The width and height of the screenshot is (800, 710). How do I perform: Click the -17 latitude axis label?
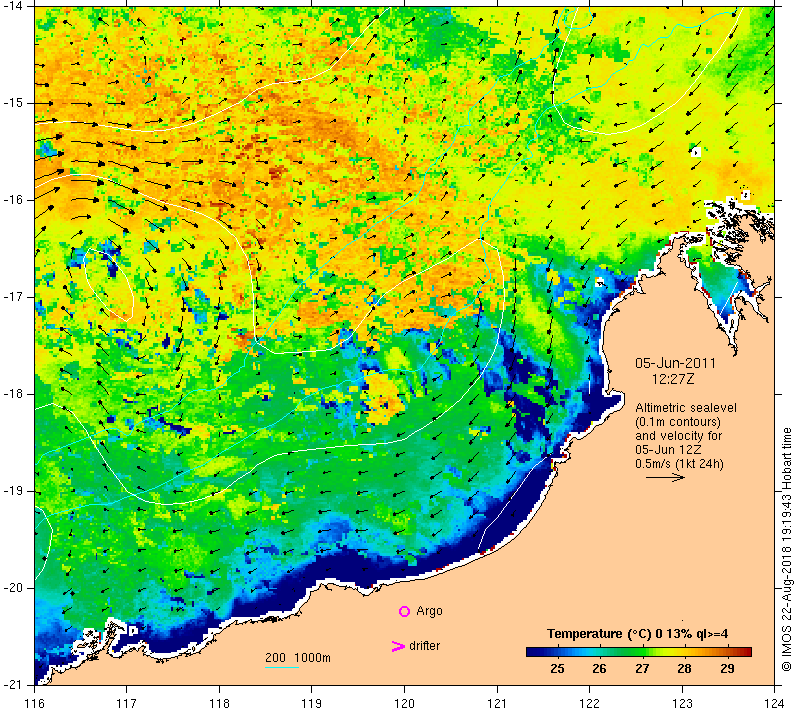click(x=13, y=296)
